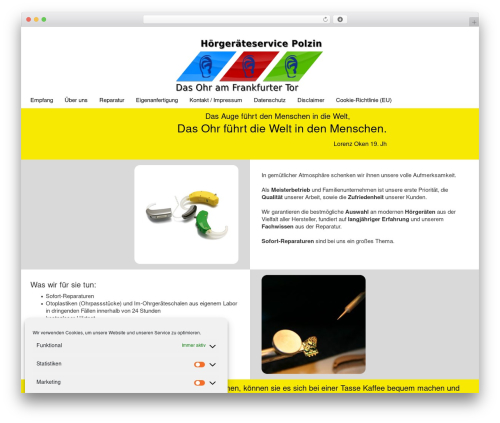Toggle the Marketing cookie switch
Image resolution: width=500 pixels, height=423 pixels.
click(x=199, y=383)
